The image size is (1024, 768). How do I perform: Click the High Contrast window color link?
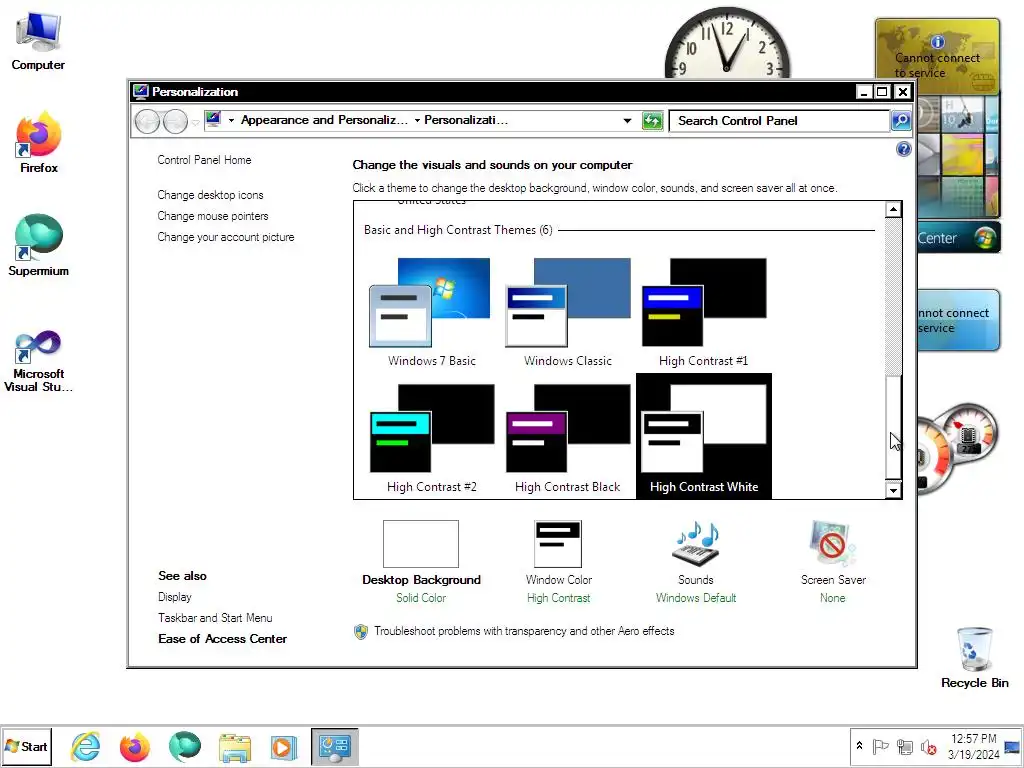[558, 598]
